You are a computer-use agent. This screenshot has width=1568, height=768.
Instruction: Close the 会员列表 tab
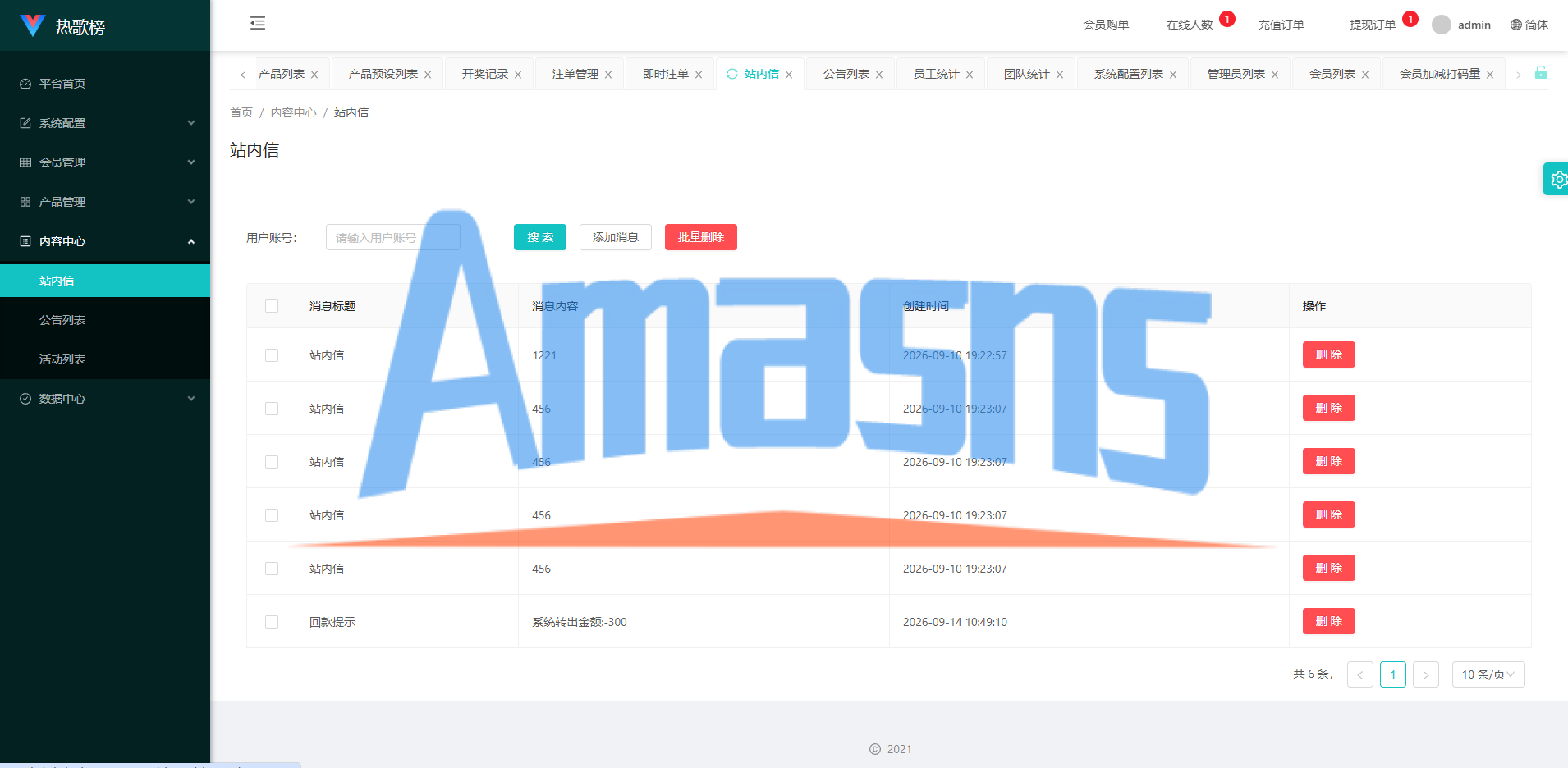click(1365, 75)
